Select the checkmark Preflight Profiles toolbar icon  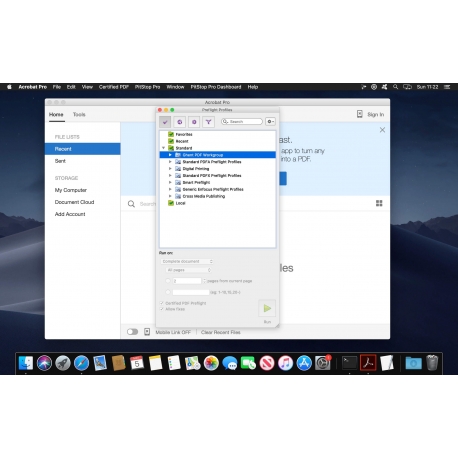pyautogui.click(x=165, y=122)
